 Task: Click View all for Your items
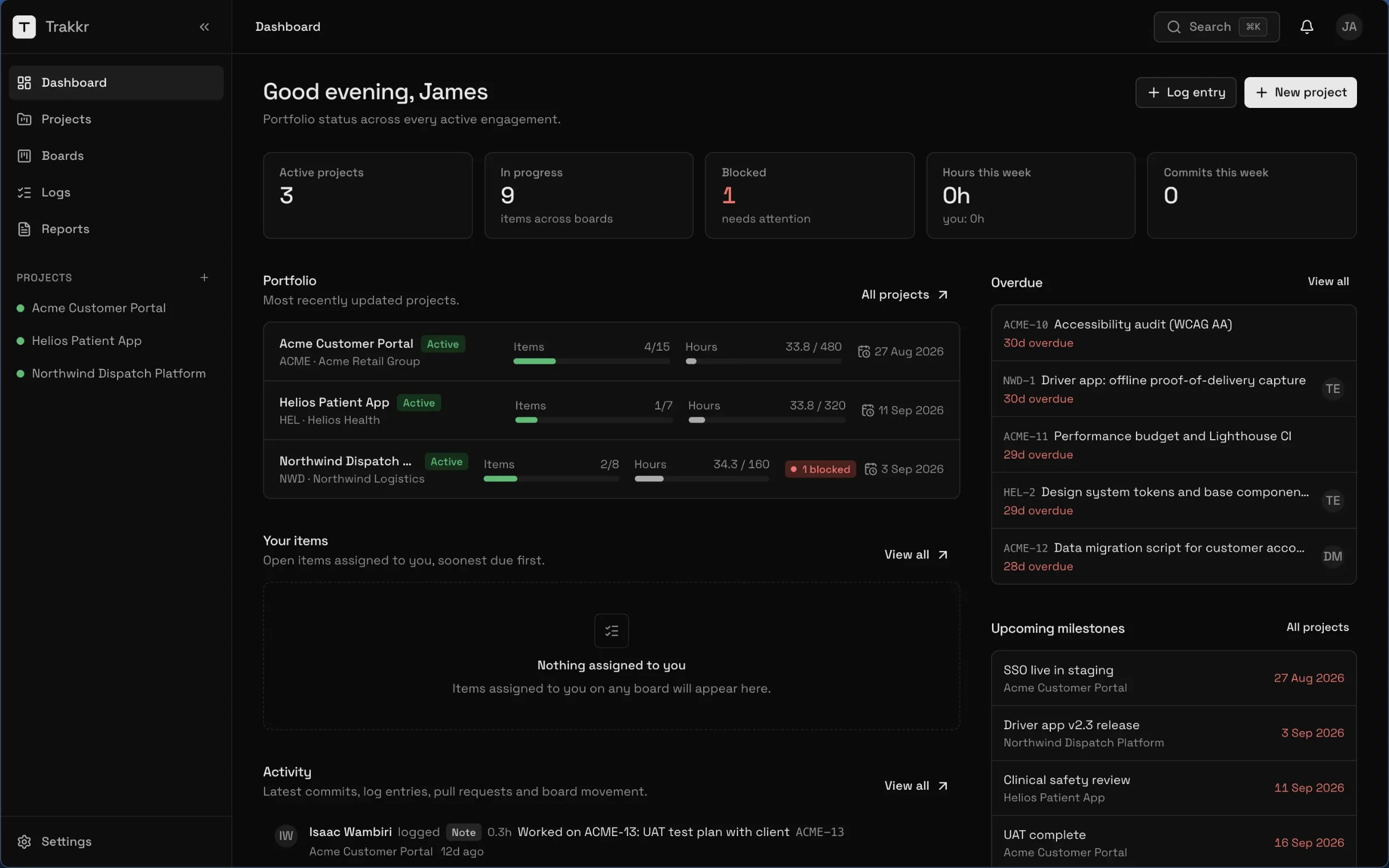[916, 554]
